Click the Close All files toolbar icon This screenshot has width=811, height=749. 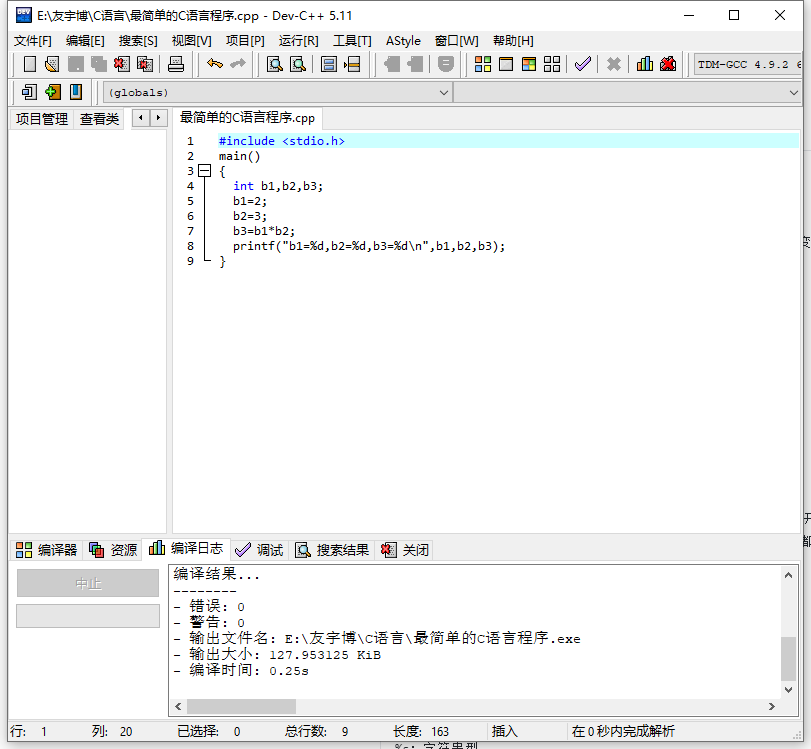145,64
